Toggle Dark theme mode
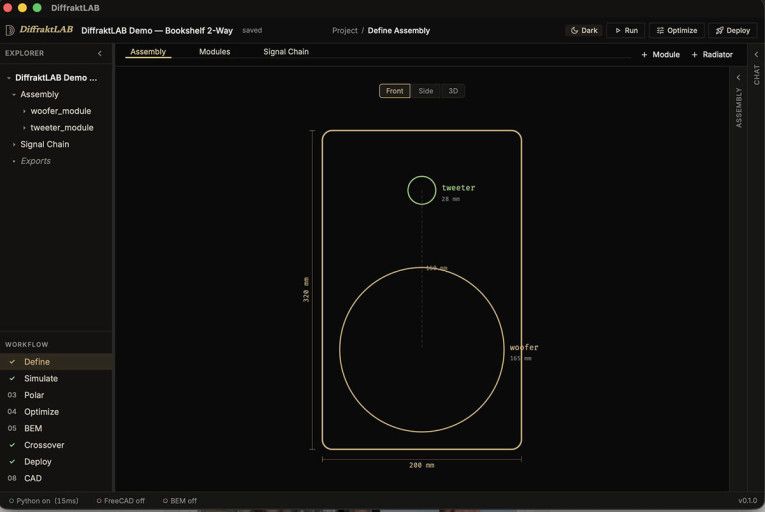 583,30
